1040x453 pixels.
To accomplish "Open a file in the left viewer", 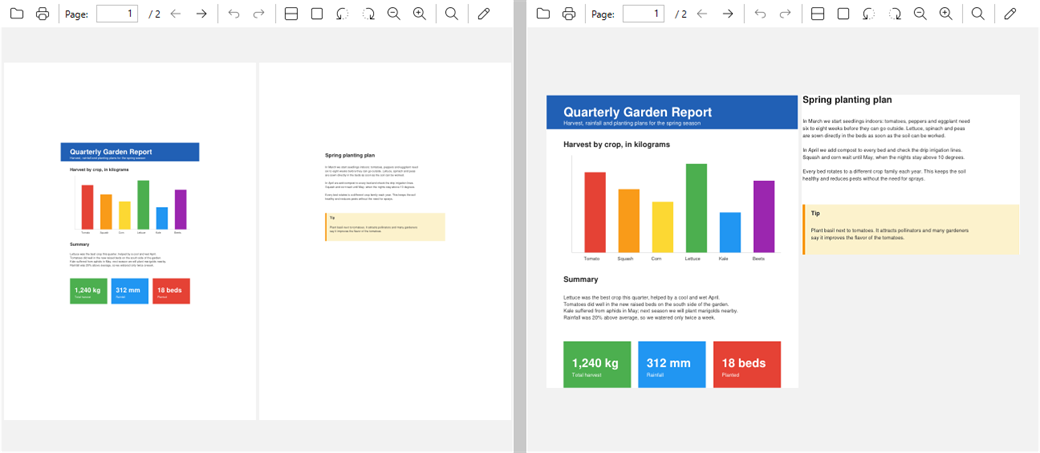I will tap(17, 14).
